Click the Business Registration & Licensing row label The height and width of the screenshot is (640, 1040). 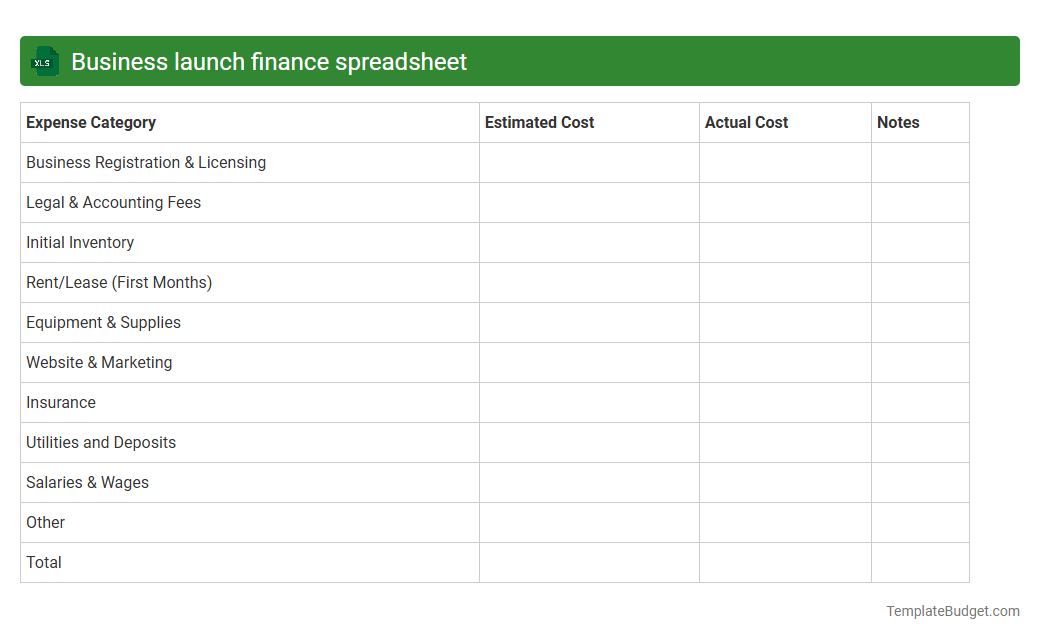click(x=146, y=162)
